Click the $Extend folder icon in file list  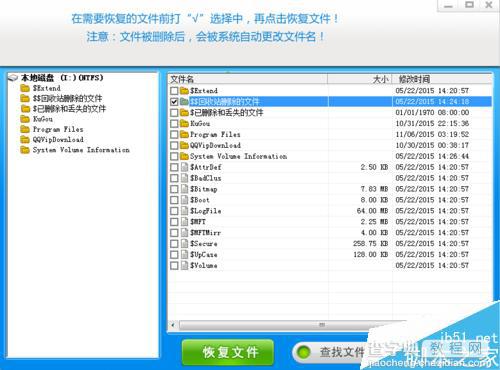184,91
